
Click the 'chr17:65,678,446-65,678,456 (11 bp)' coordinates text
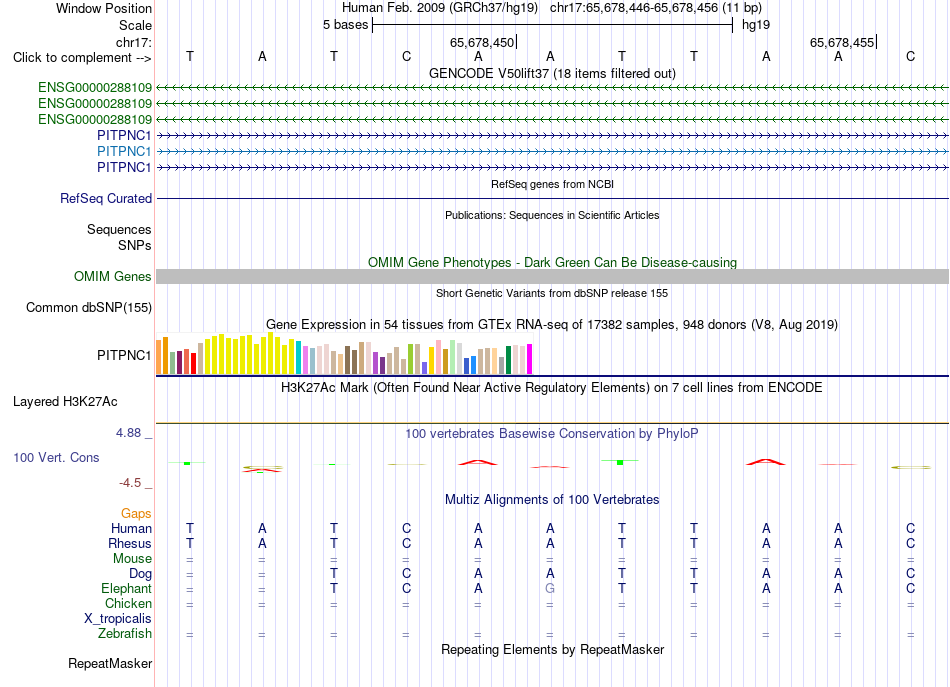coord(656,8)
